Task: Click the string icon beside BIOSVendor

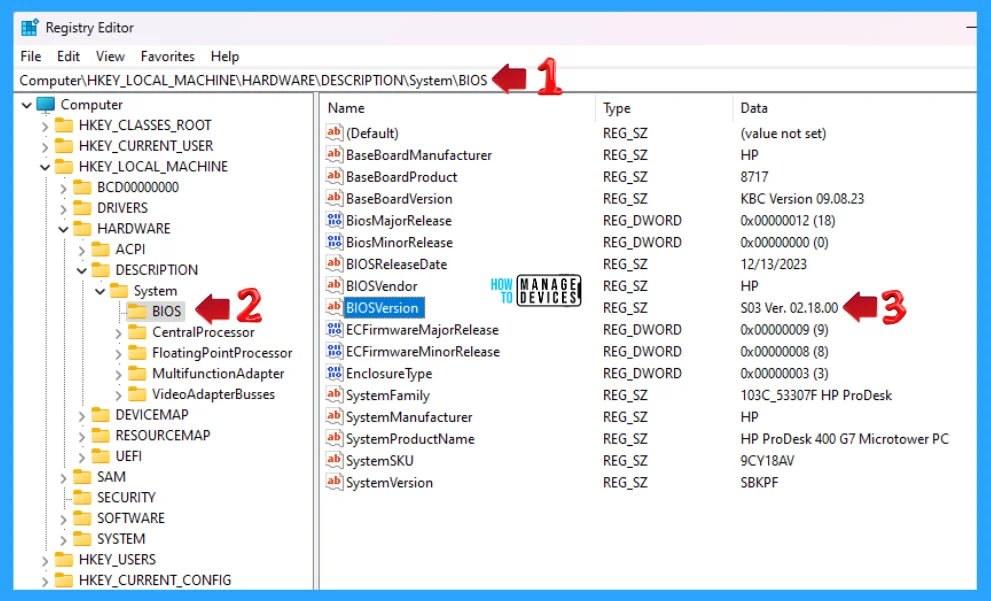Action: [x=334, y=285]
